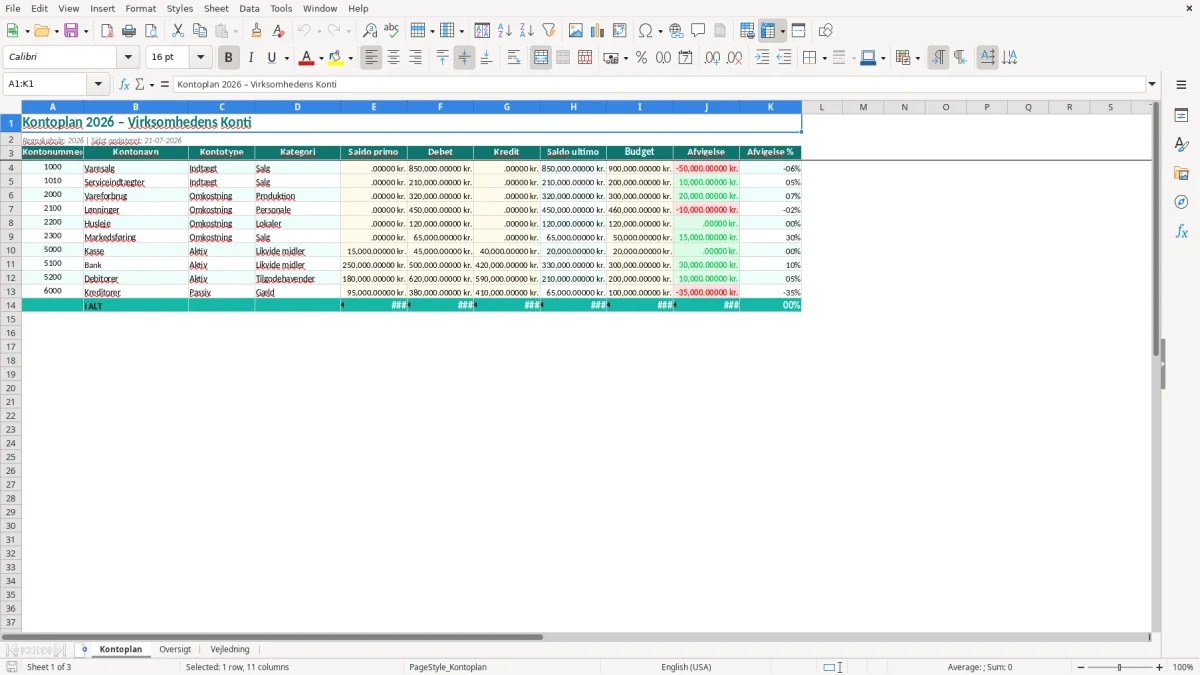The image size is (1200, 675).
Task: Click English (USA) language in status bar
Action: (x=686, y=667)
